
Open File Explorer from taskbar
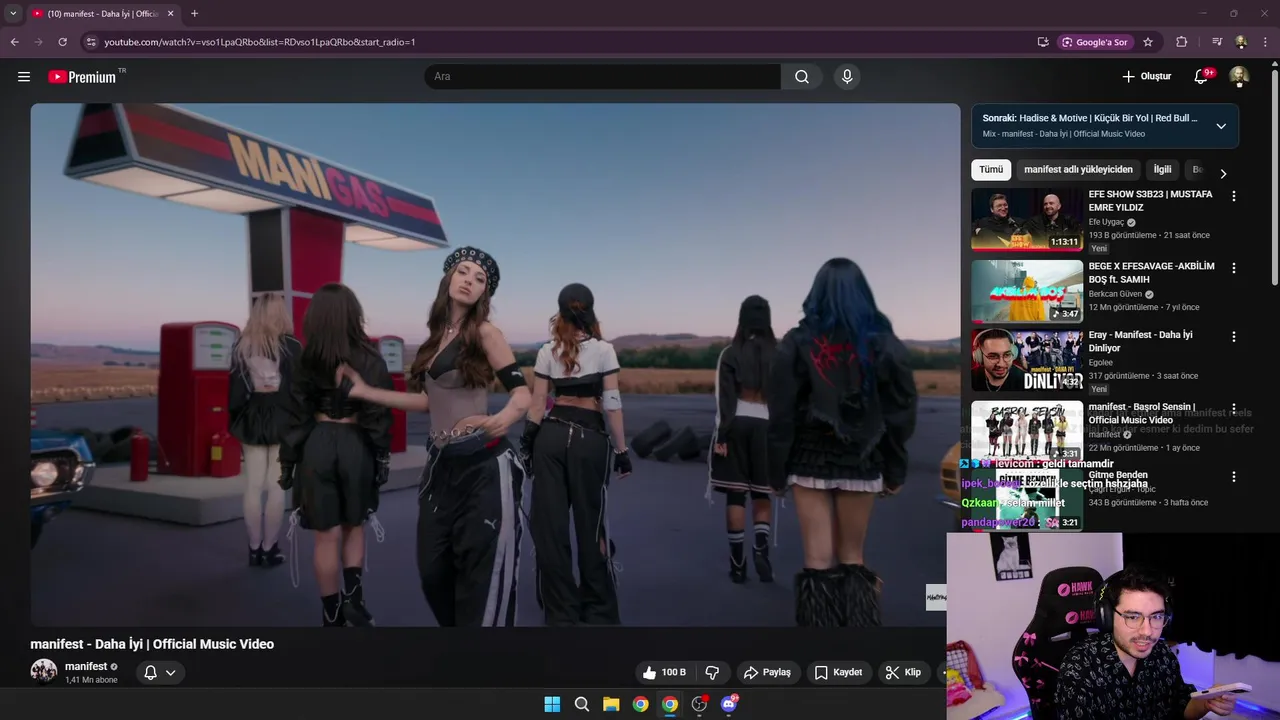(x=611, y=704)
